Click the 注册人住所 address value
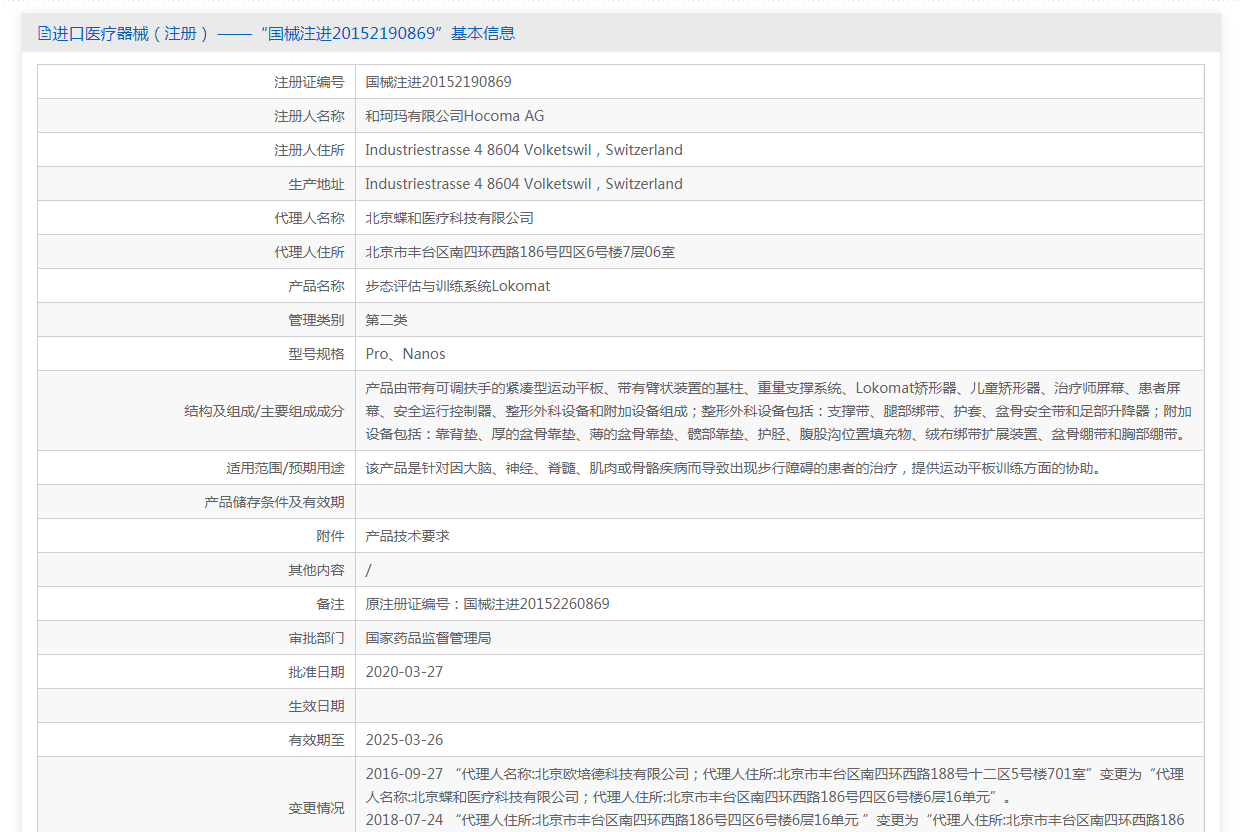The image size is (1240, 832). (x=523, y=150)
